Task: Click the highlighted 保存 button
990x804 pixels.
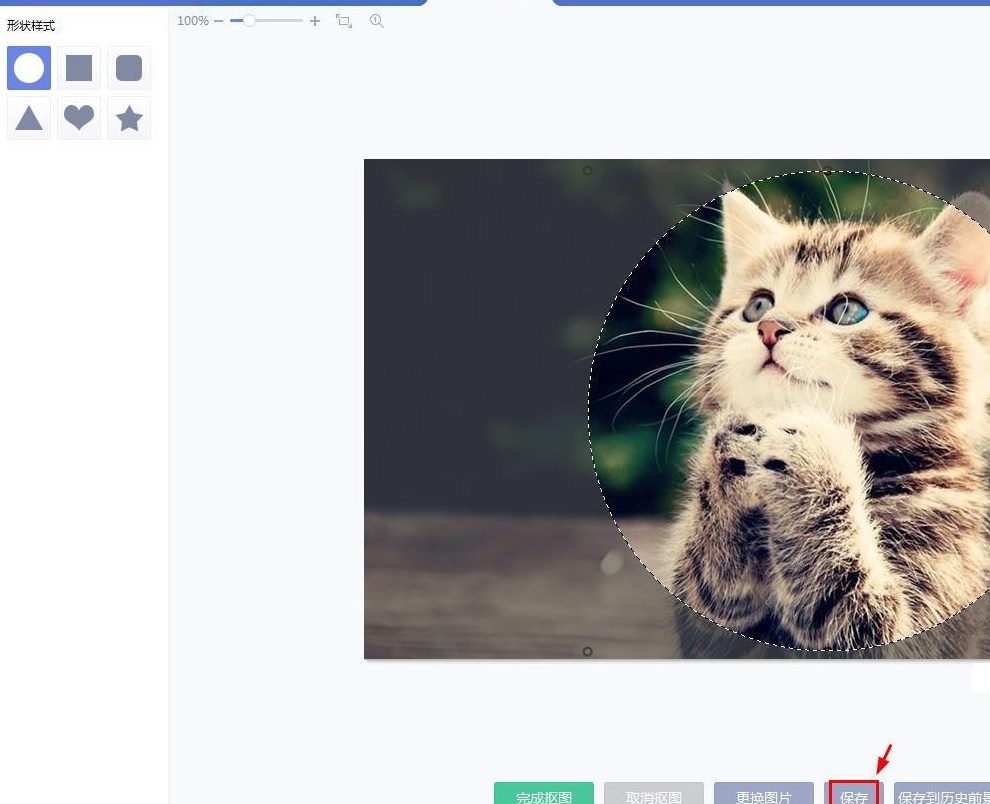Action: (854, 794)
